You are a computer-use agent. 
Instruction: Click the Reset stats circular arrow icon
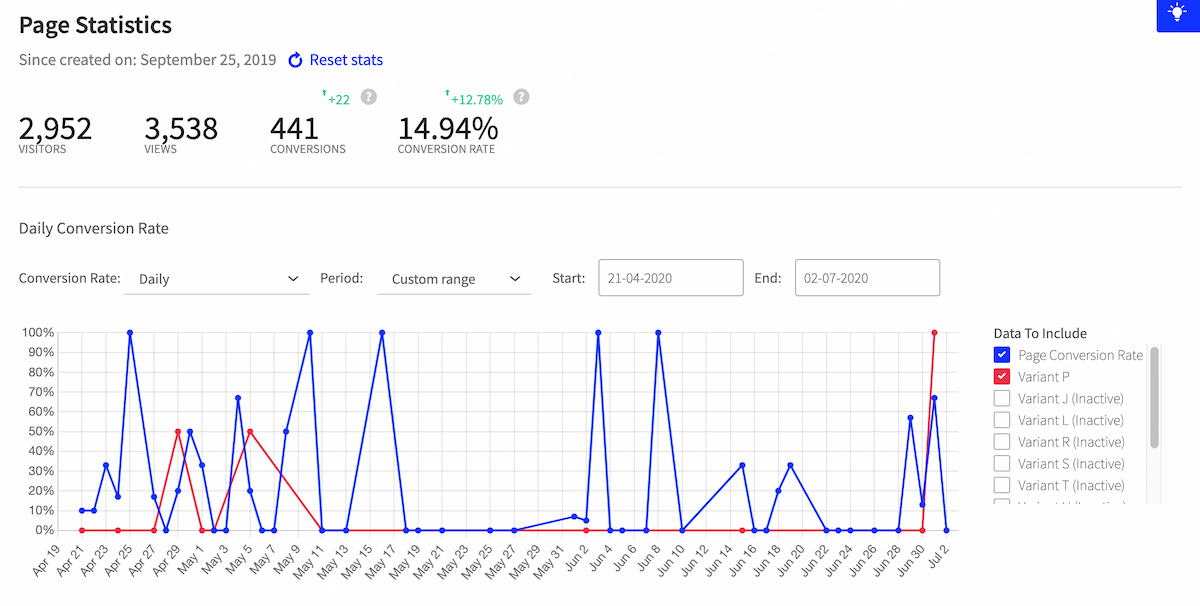coord(295,61)
